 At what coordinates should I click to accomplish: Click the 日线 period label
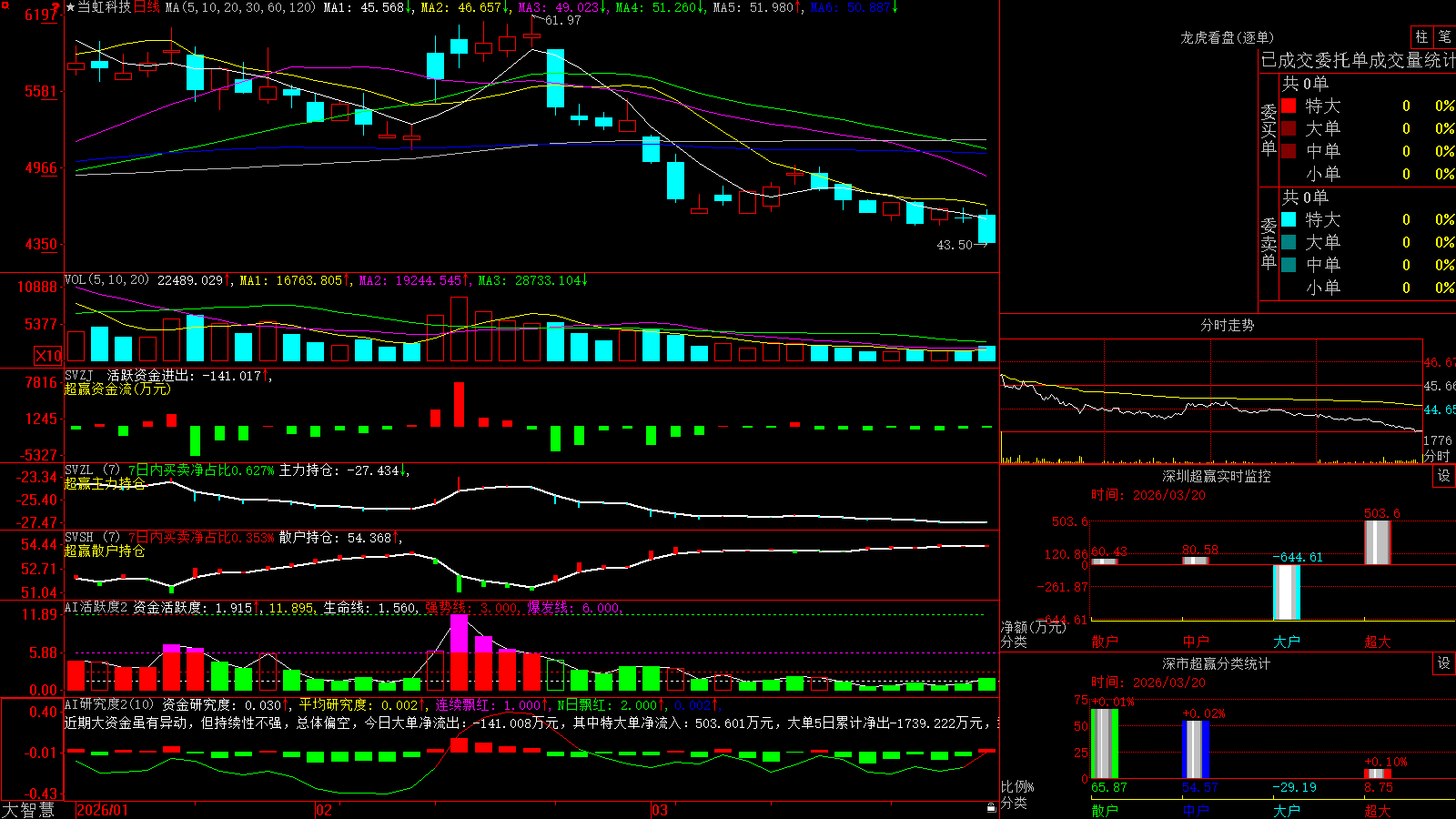[x=147, y=7]
